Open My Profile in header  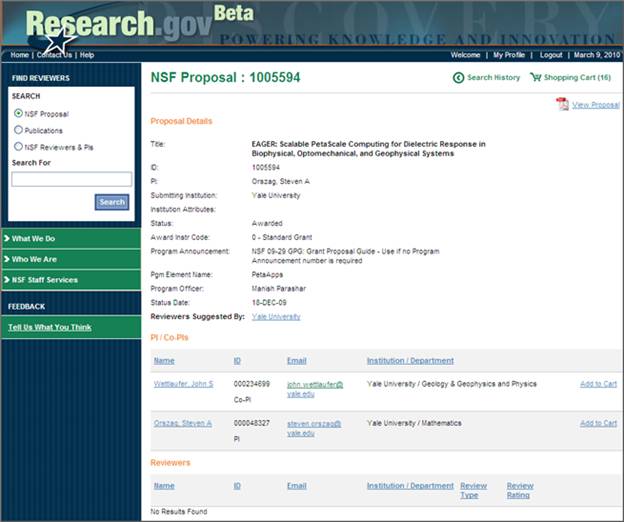click(x=509, y=55)
